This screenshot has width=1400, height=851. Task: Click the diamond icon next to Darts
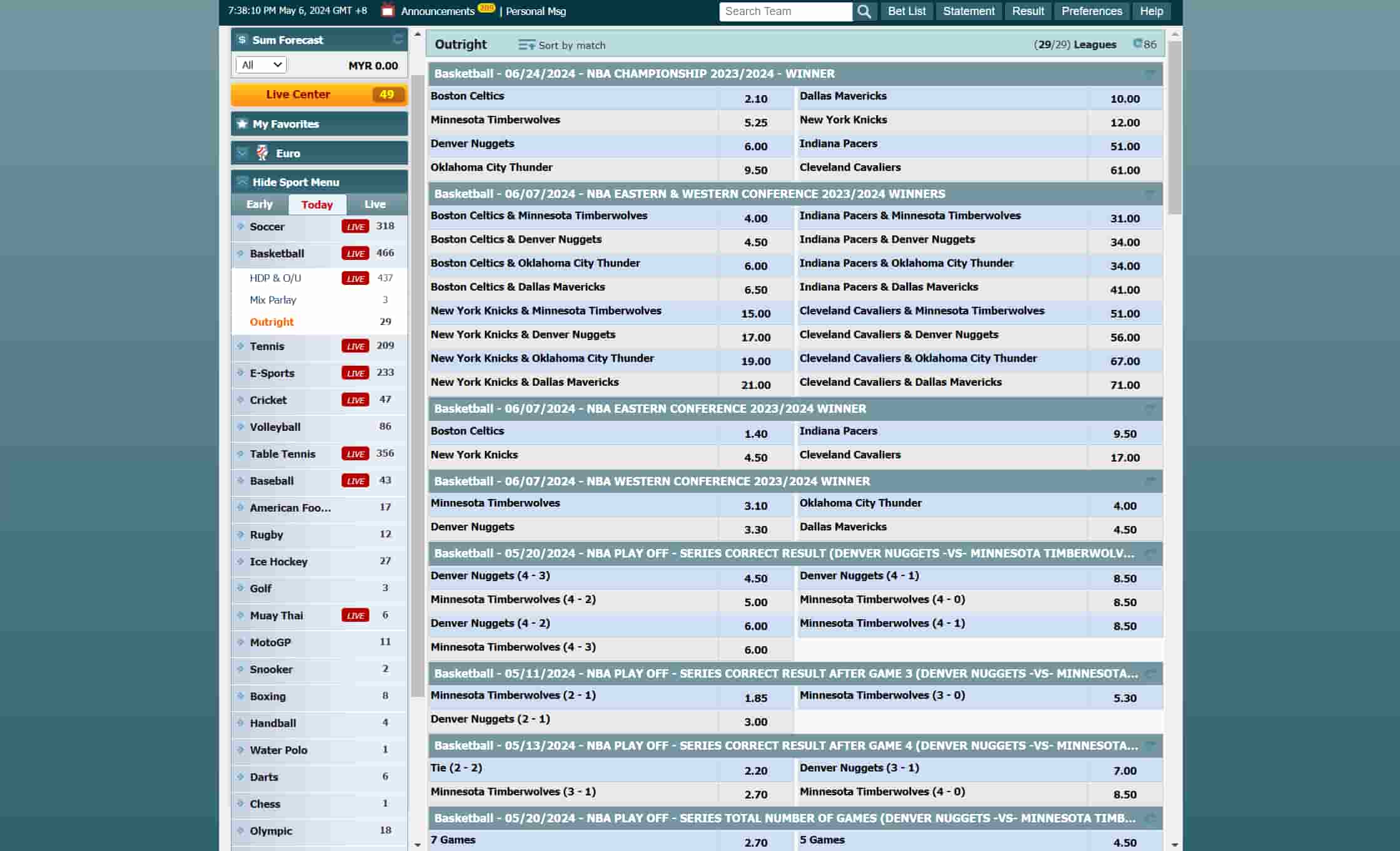coord(240,776)
